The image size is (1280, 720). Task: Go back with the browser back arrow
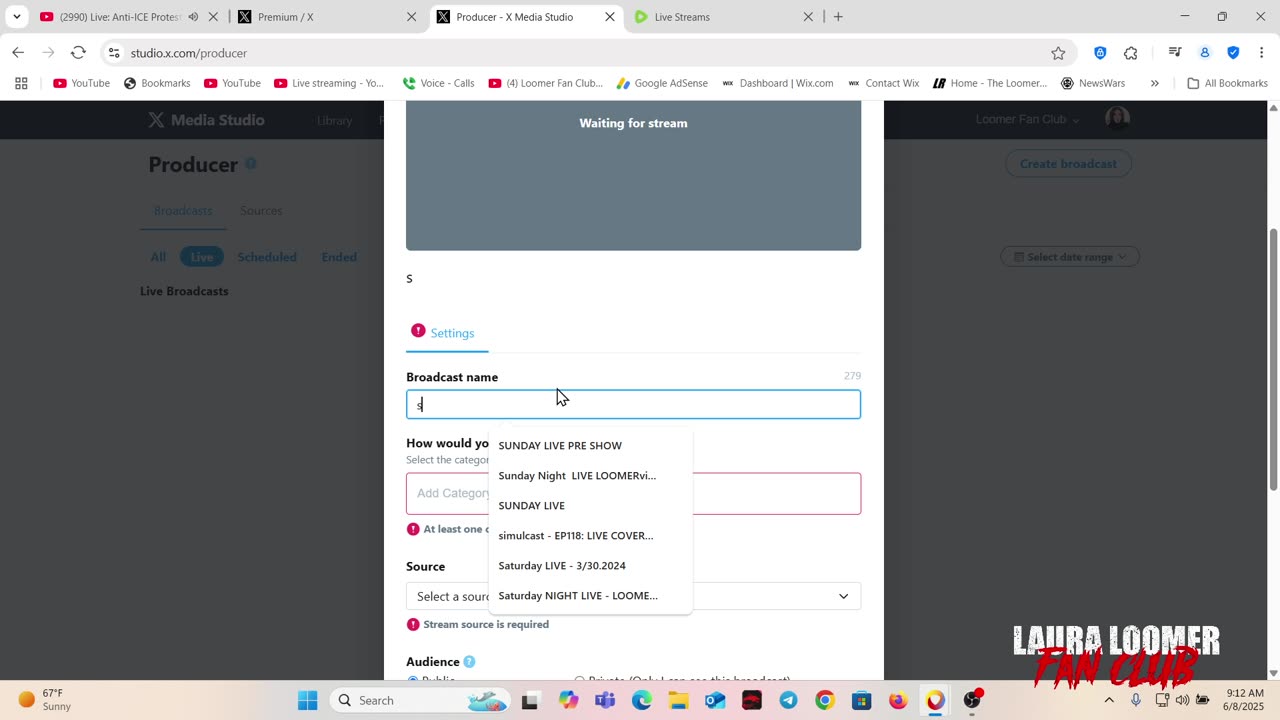(x=18, y=53)
